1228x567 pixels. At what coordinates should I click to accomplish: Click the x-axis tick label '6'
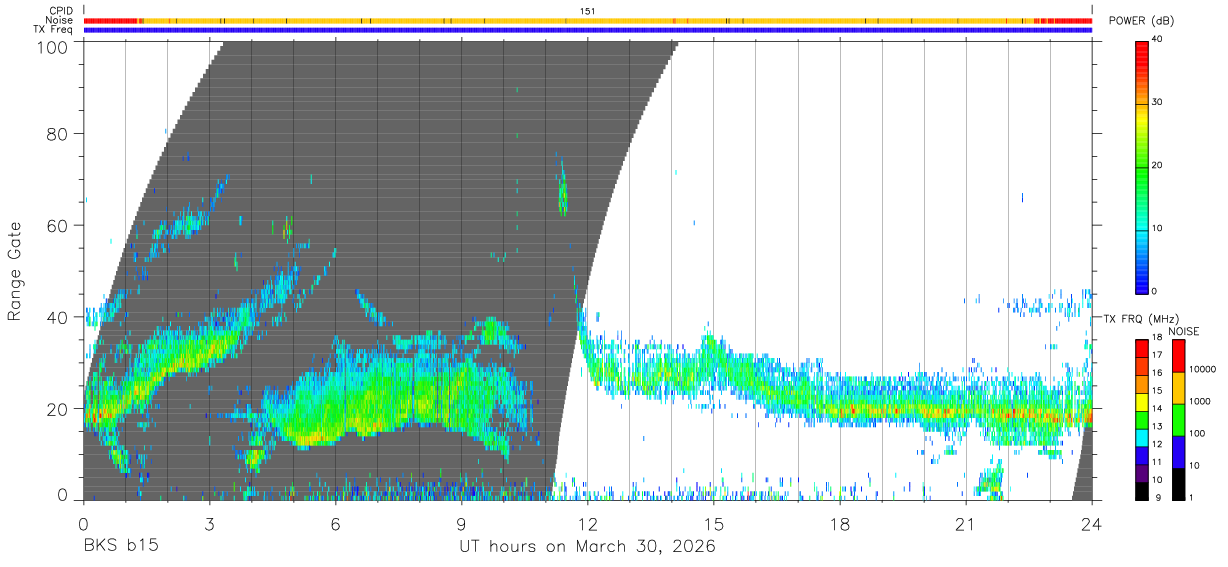(x=336, y=524)
